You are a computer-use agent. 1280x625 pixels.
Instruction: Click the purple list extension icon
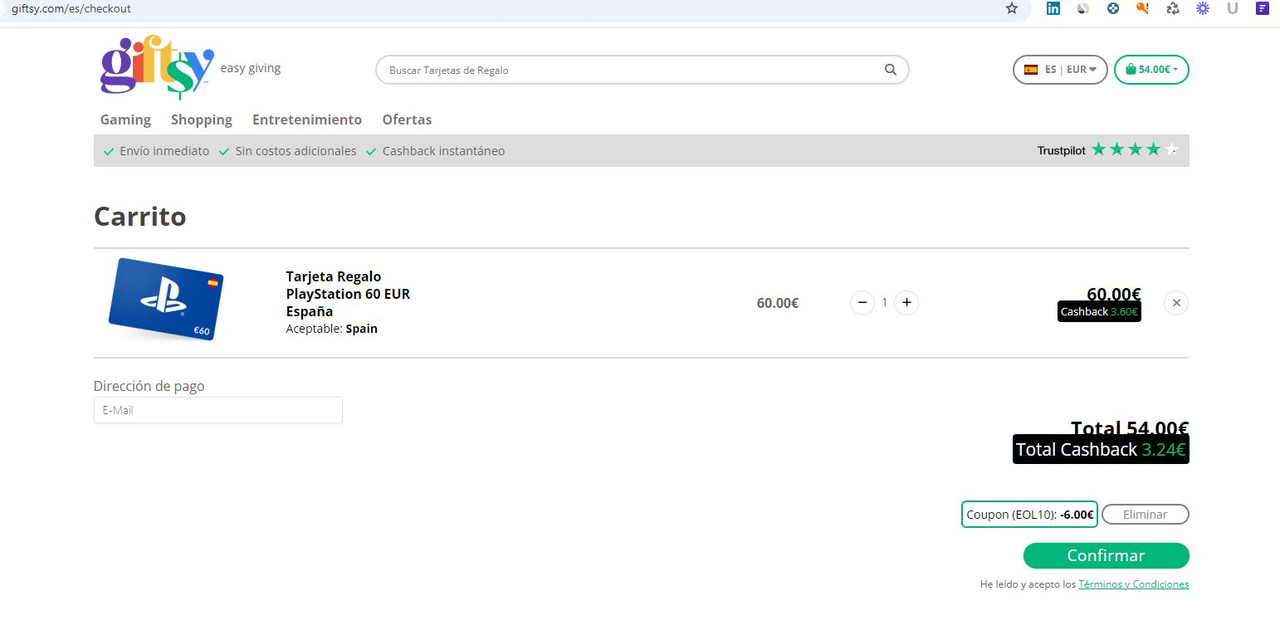coord(1262,8)
